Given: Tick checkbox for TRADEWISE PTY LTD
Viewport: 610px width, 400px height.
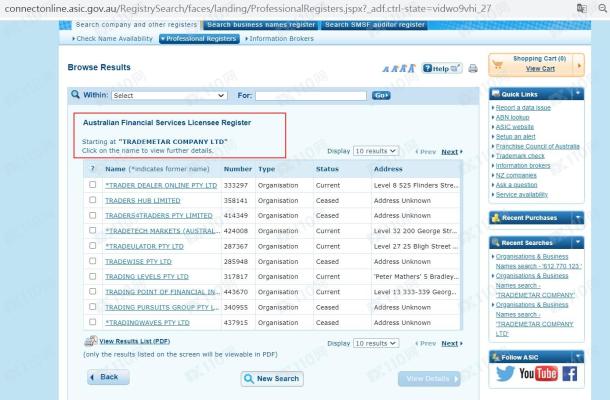Looking at the screenshot, I should pos(92,261).
